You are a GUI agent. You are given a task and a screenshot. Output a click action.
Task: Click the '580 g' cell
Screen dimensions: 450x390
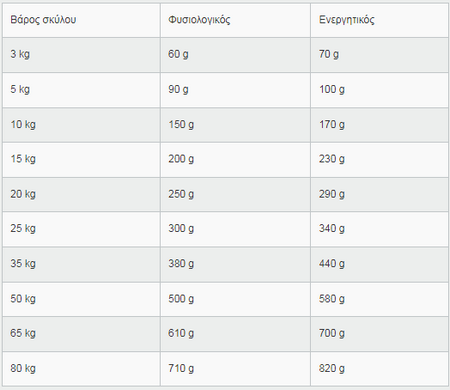click(x=379, y=299)
